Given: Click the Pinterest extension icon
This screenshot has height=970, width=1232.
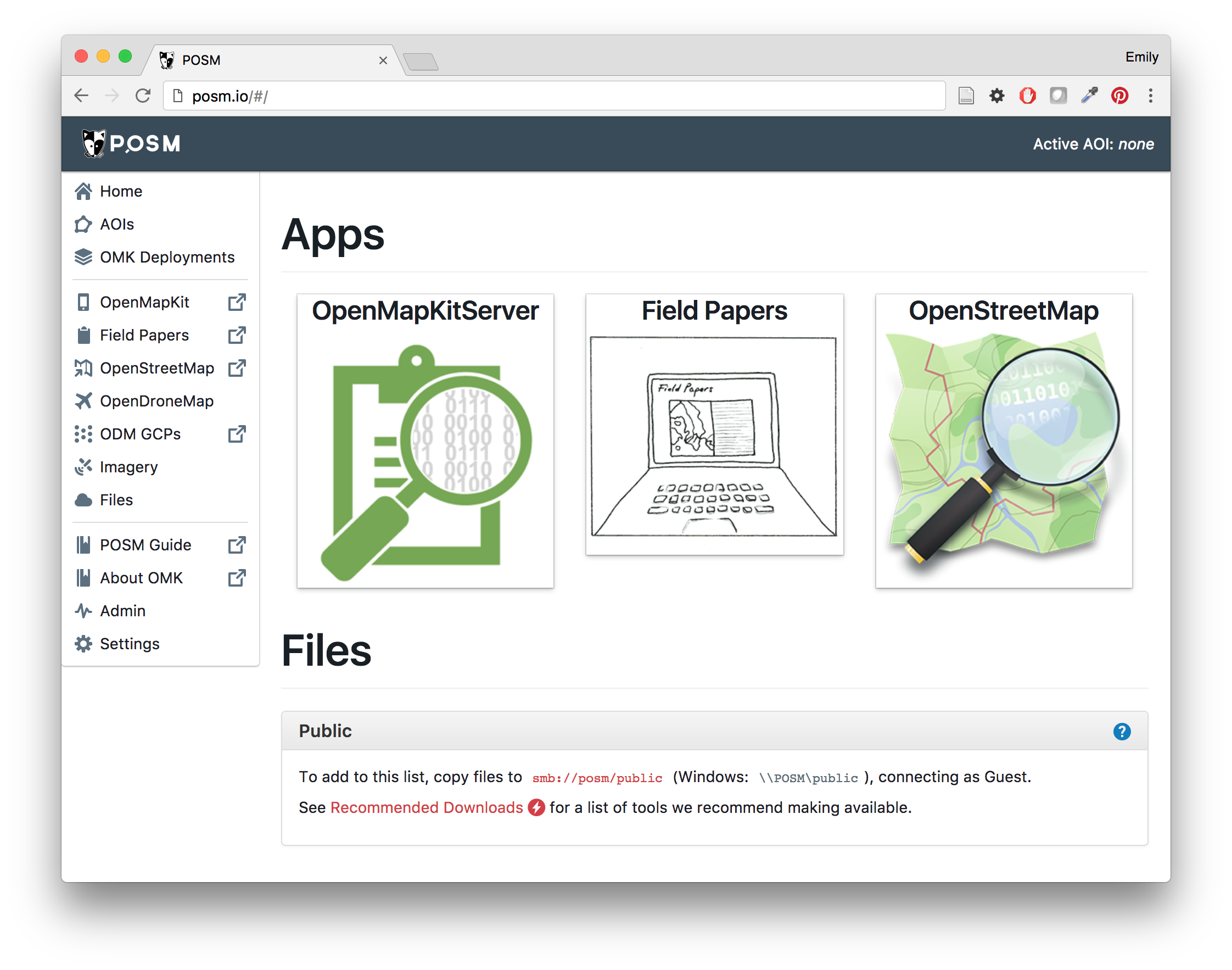Looking at the screenshot, I should 1119,96.
